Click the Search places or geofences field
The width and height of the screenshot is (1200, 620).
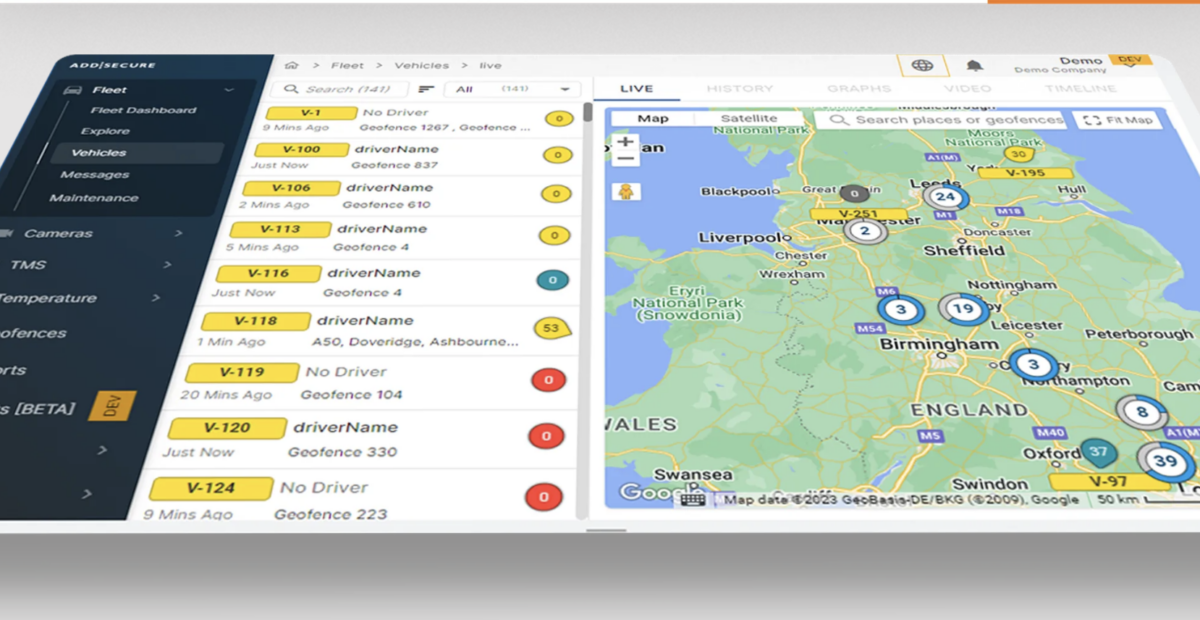[x=950, y=120]
